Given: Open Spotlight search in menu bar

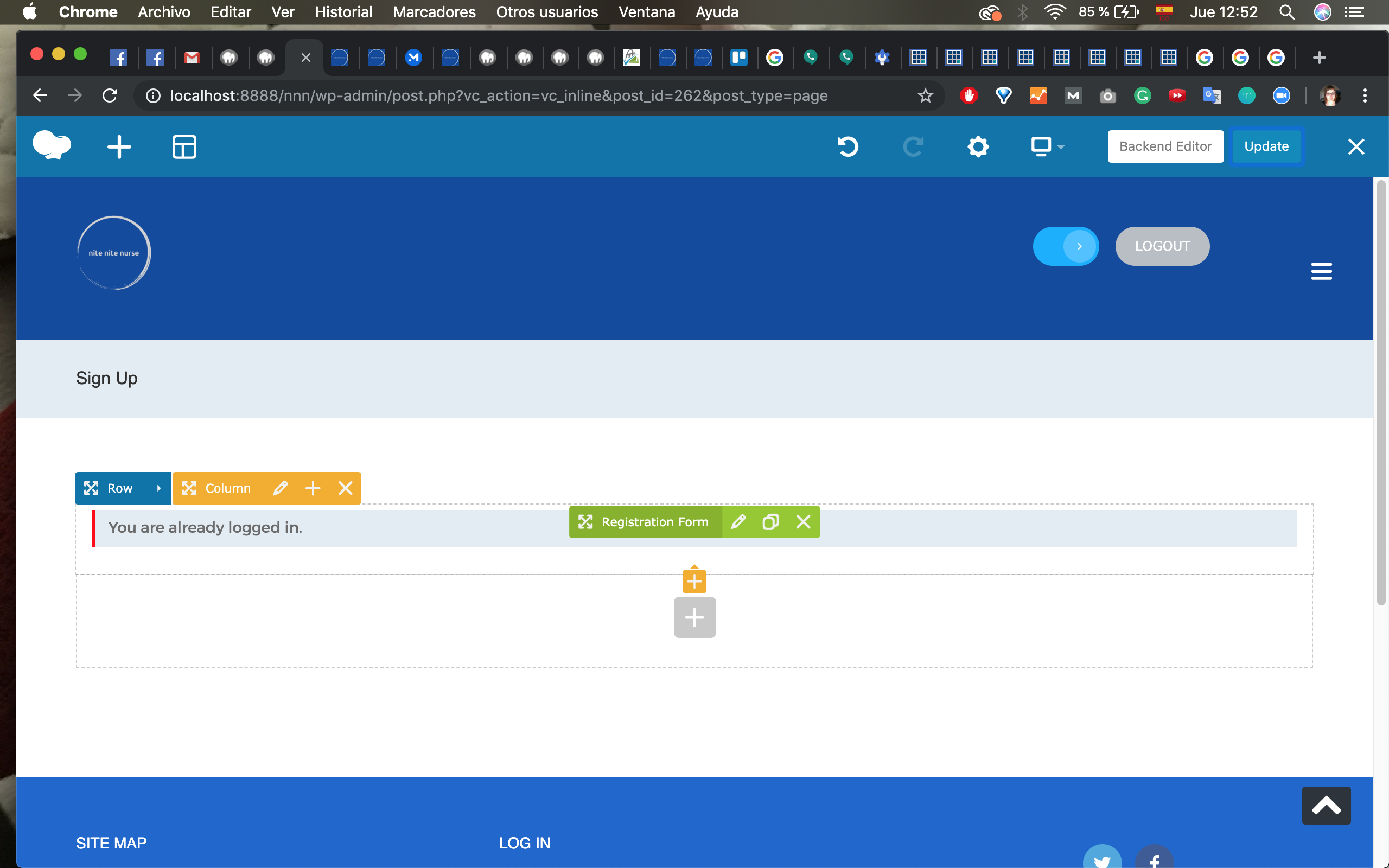Looking at the screenshot, I should [1287, 12].
